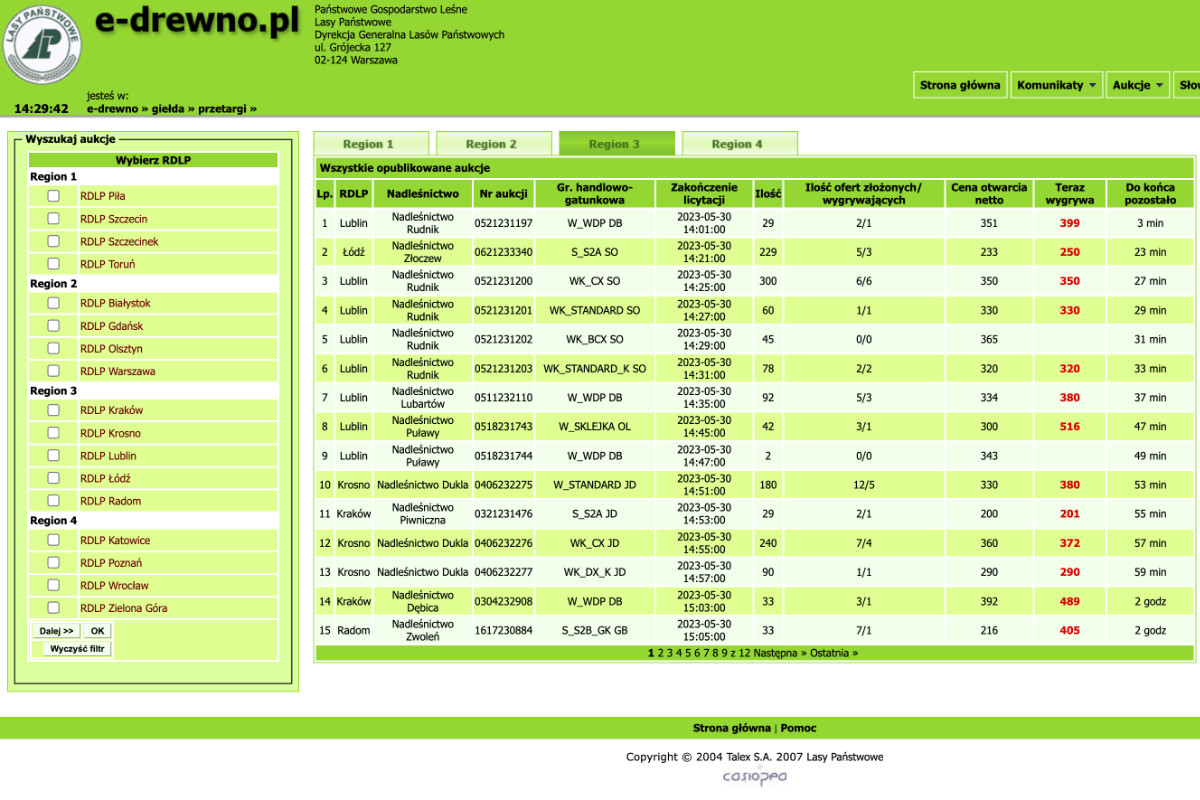
Task: Jump to the Ostatnia » page link
Action: tap(834, 653)
